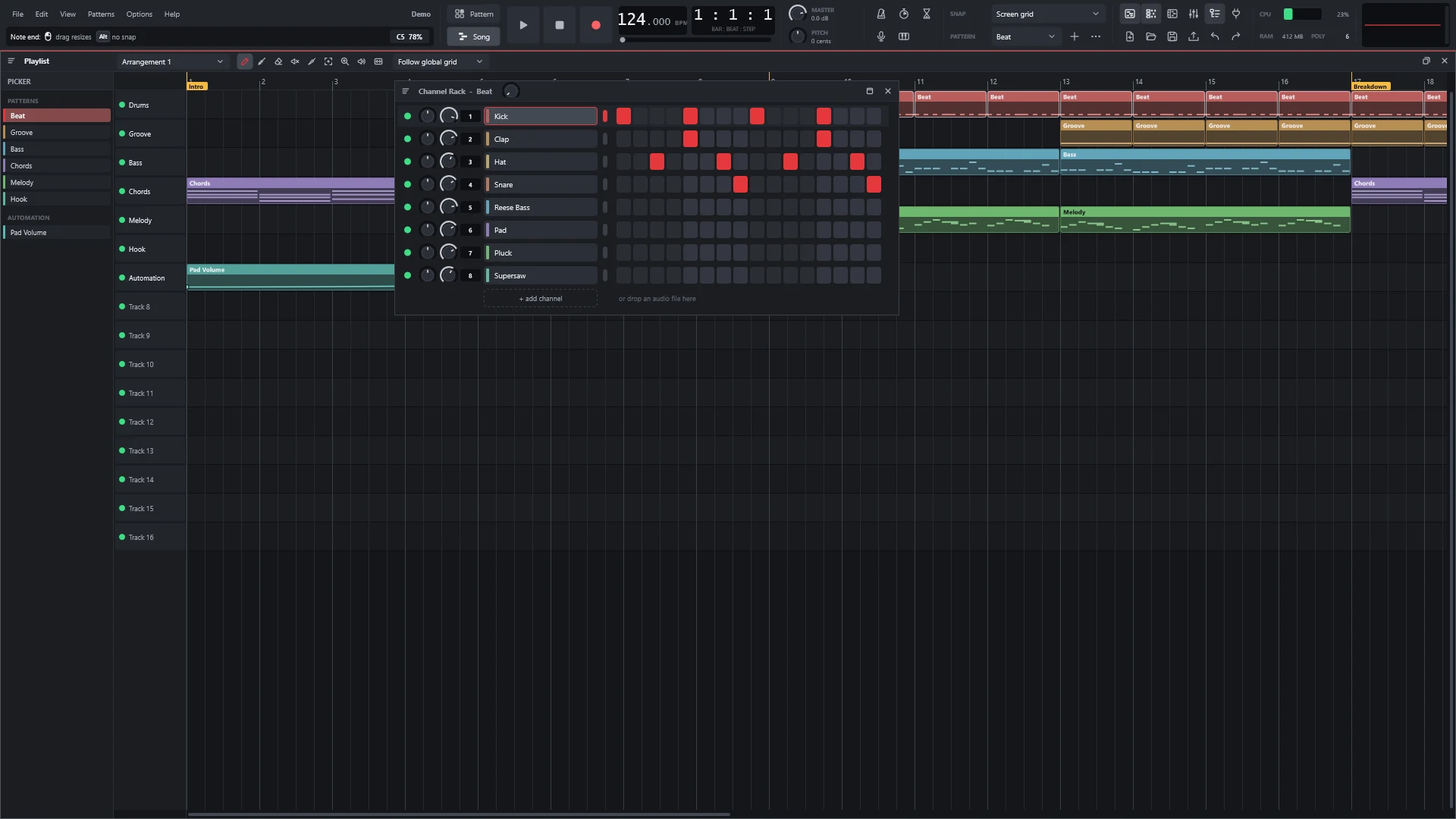Toggle the Melody track green mute dot

coord(122,221)
